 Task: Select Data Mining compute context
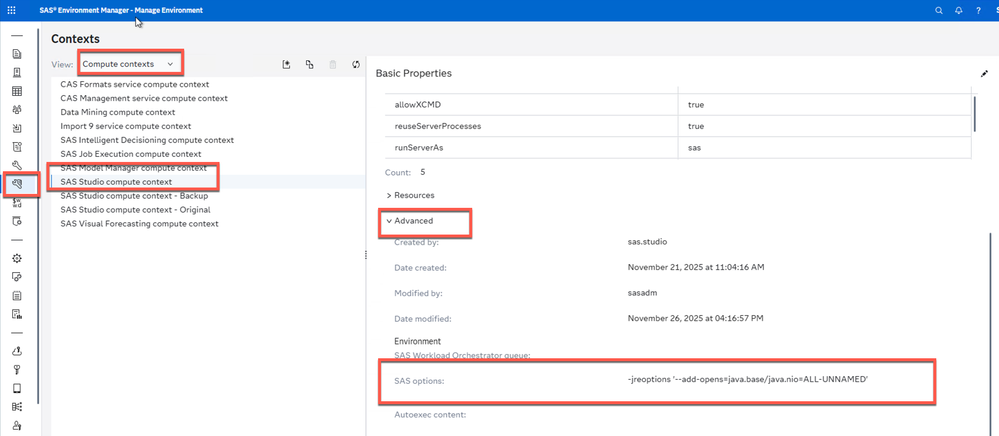(x=208, y=112)
